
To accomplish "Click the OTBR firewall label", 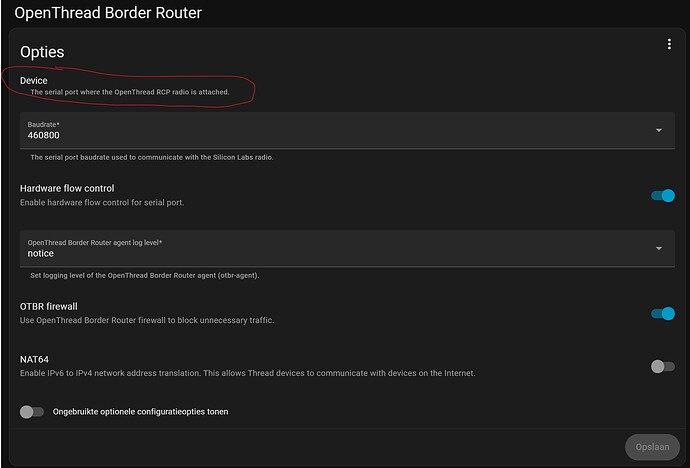I will (x=48, y=307).
